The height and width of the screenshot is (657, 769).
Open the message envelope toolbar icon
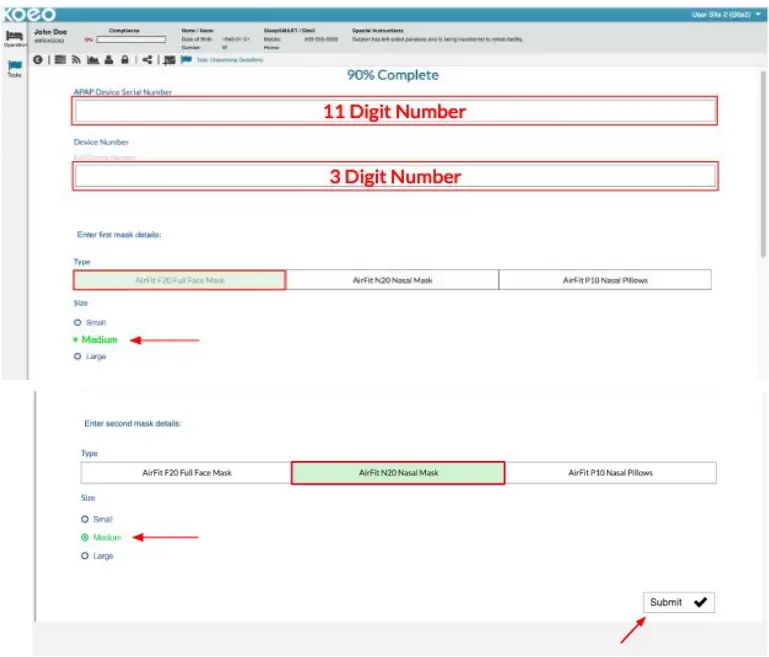(169, 60)
